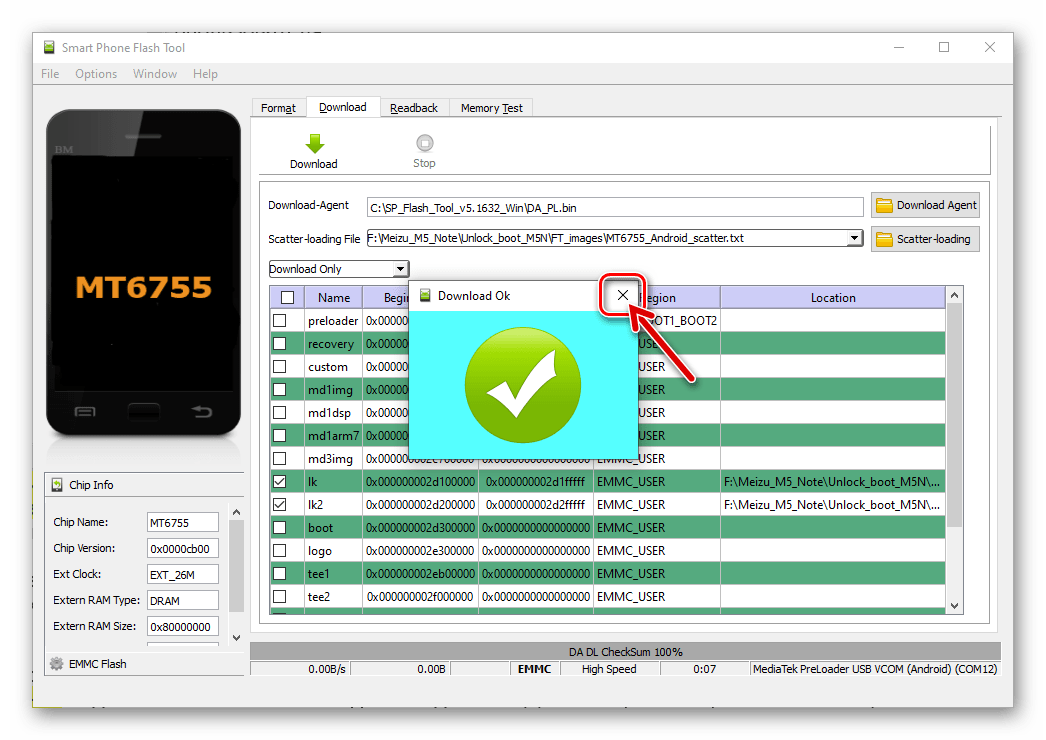Image resolution: width=1046 pixels, height=740 pixels.
Task: Click the lk2 row Location path
Action: click(x=832, y=504)
